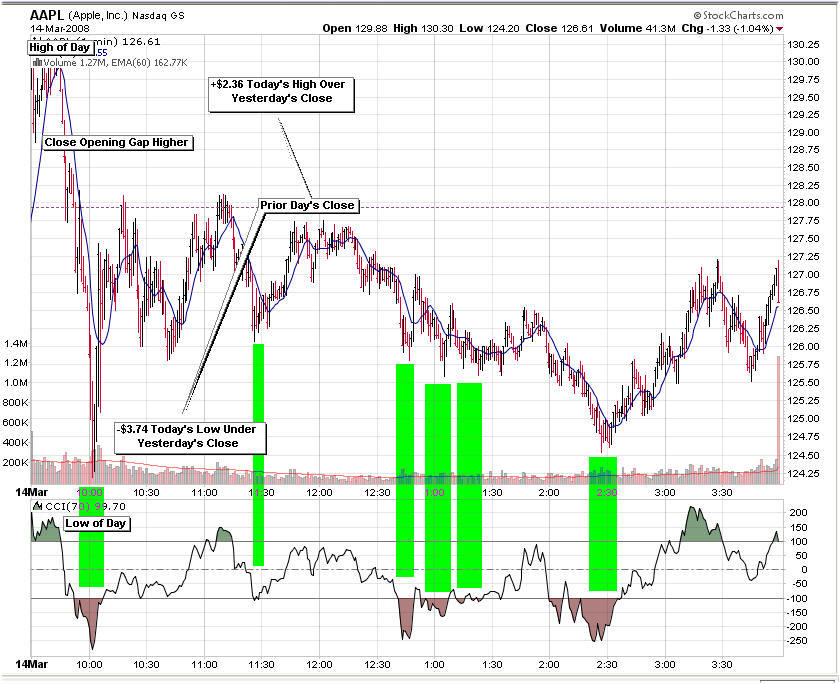Screen dimensions: 840x684
Task: Click the 200K volume axis label
Action: (x=16, y=463)
